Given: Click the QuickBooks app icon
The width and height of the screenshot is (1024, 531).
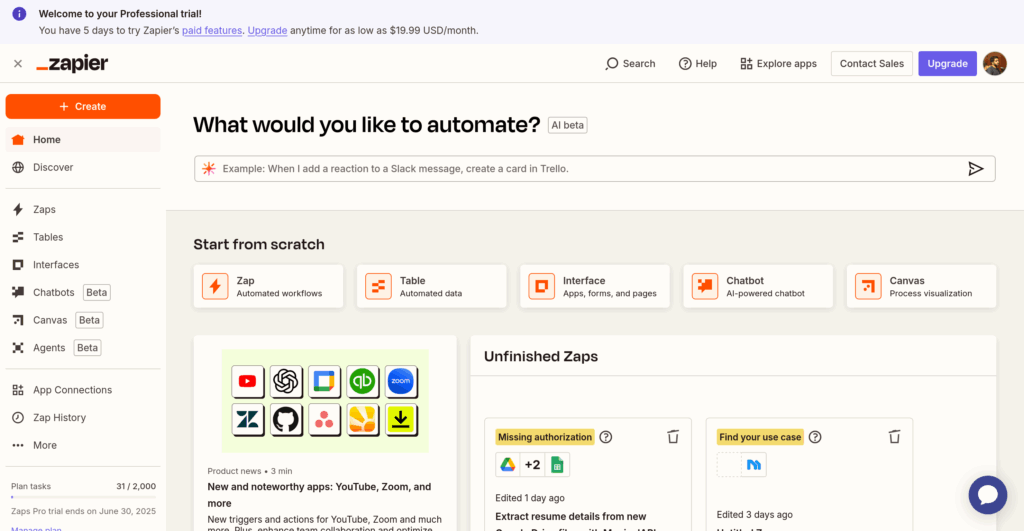Looking at the screenshot, I should [x=362, y=381].
